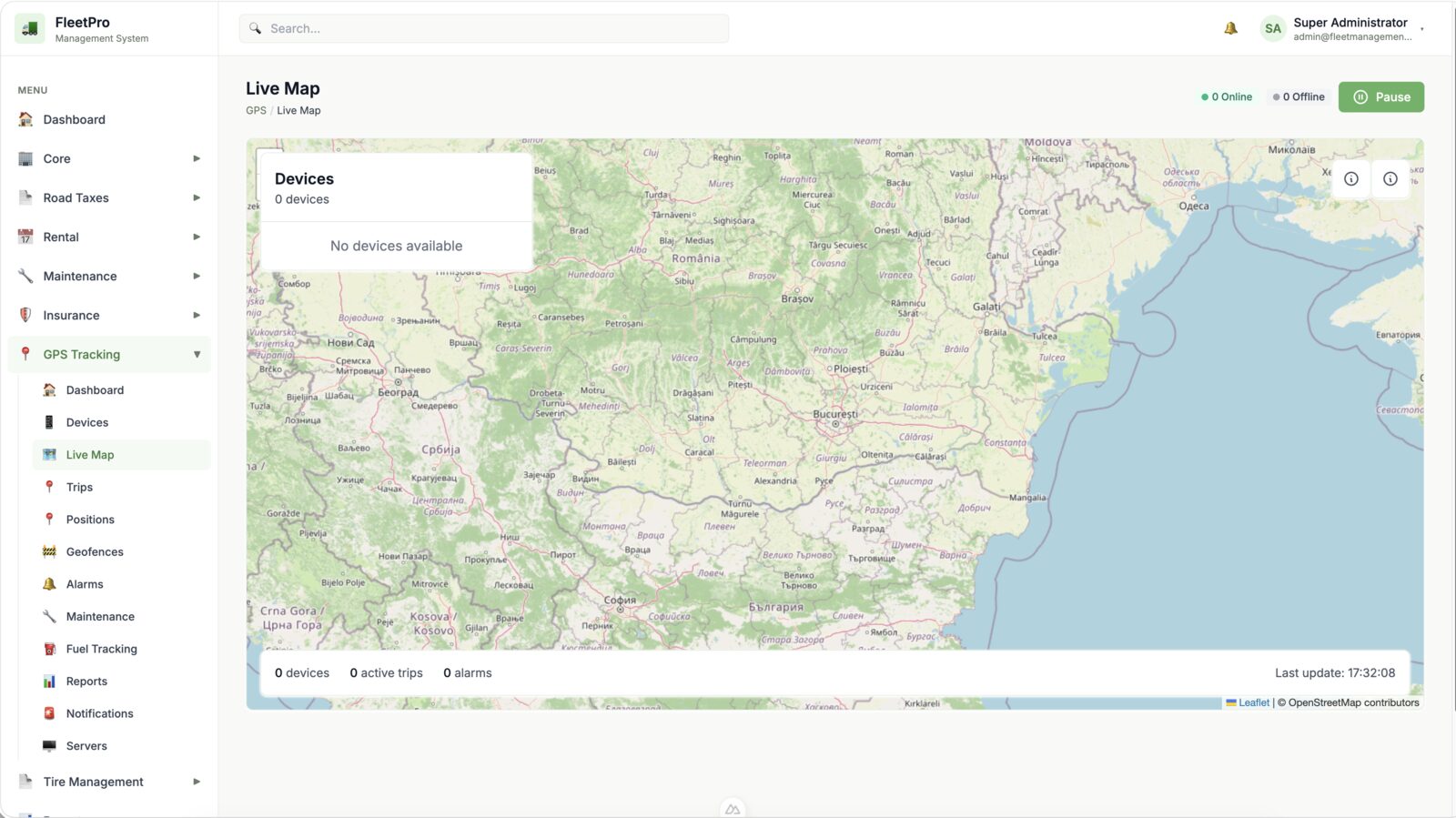The image size is (1456, 818).
Task: Click the GPS Tracking pin icon
Action: (x=25, y=354)
